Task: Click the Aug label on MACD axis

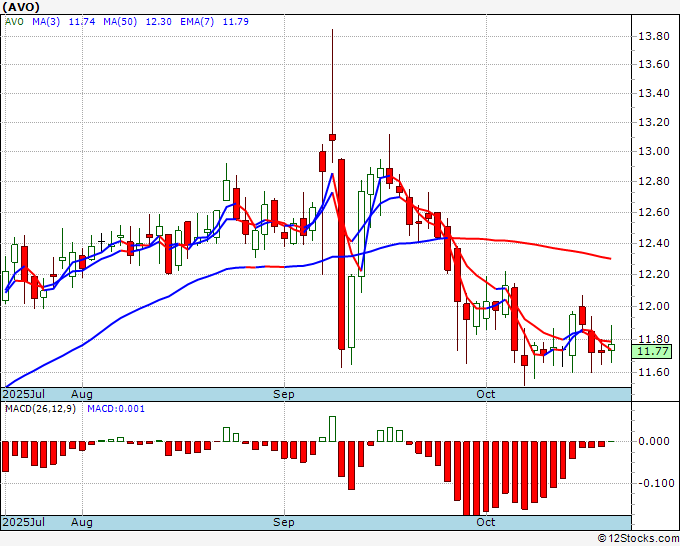Action: tap(82, 522)
